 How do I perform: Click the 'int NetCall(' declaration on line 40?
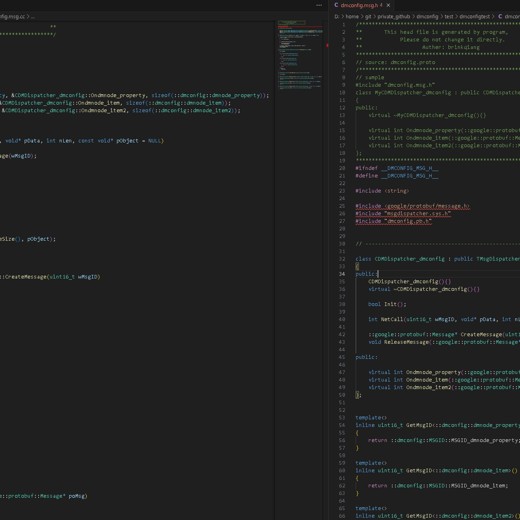click(387, 319)
